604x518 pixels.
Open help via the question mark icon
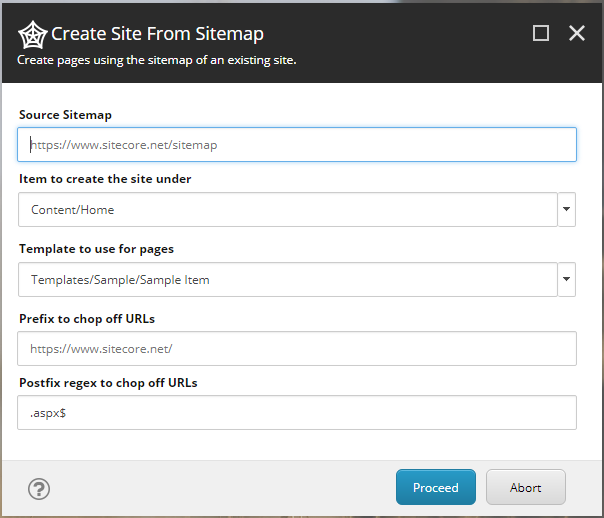pyautogui.click(x=39, y=489)
